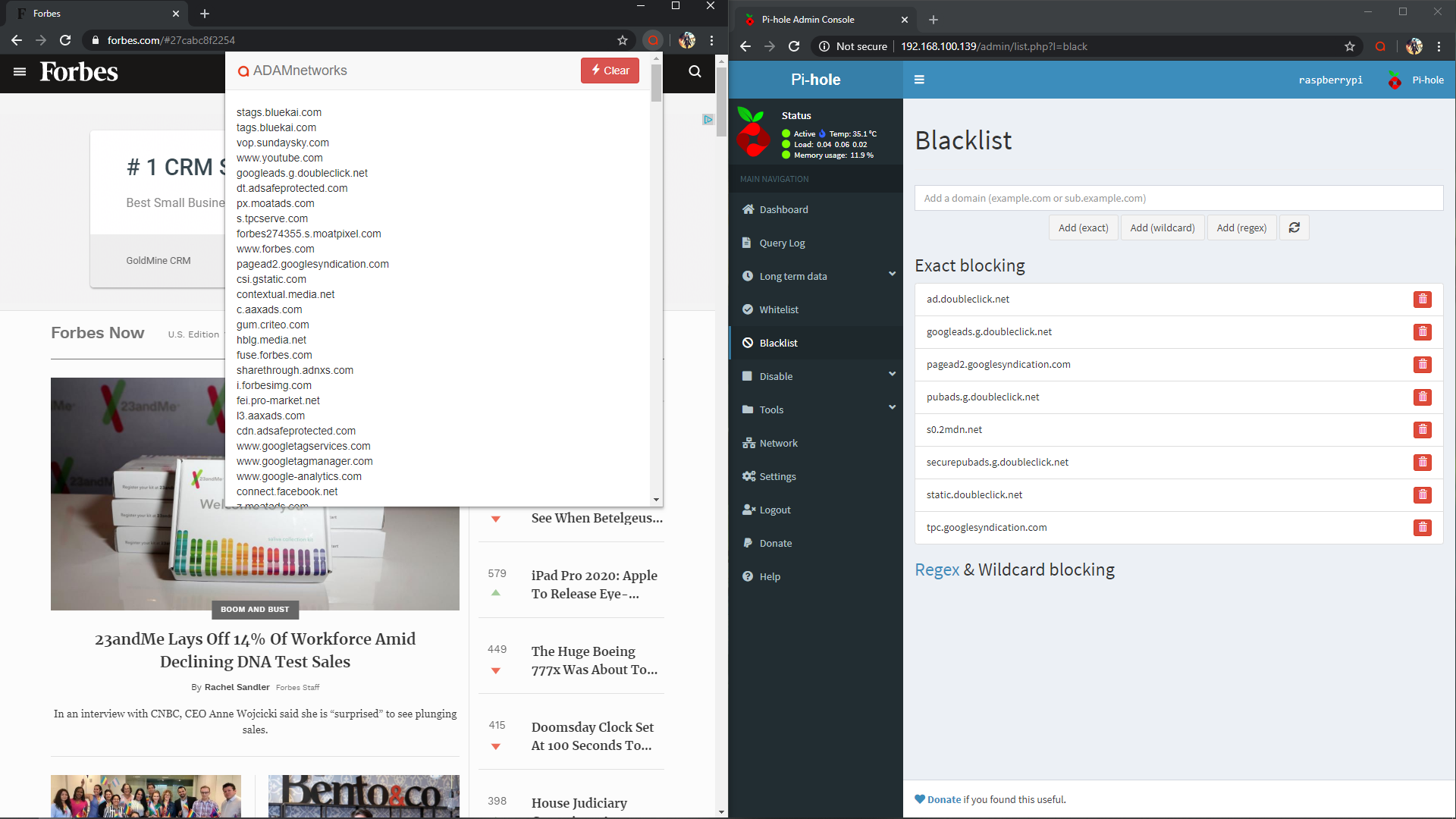Go to Whitelist page
Screen dimensions: 1456x819
click(x=816, y=309)
